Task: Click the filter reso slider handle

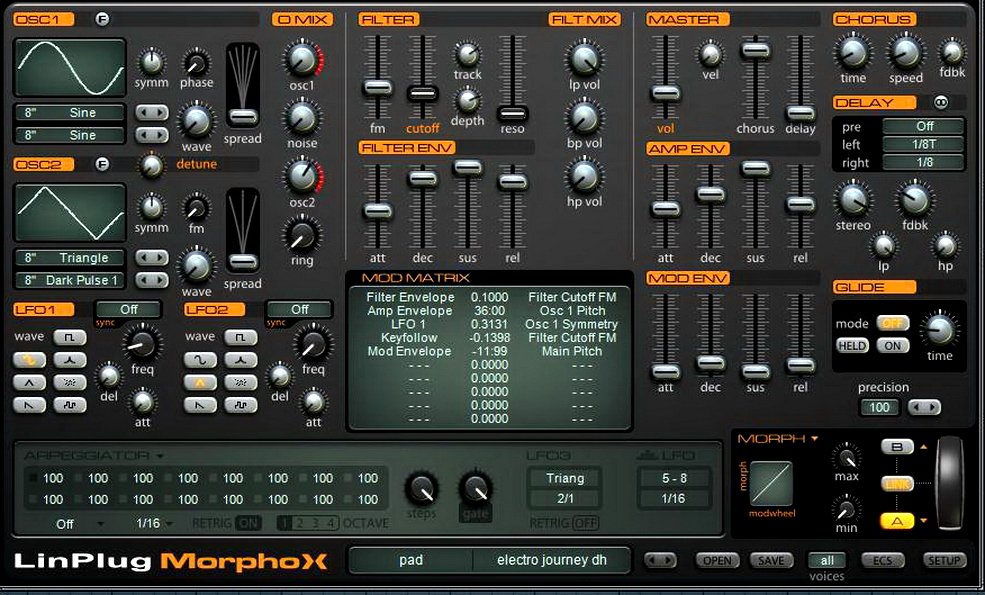Action: point(513,113)
